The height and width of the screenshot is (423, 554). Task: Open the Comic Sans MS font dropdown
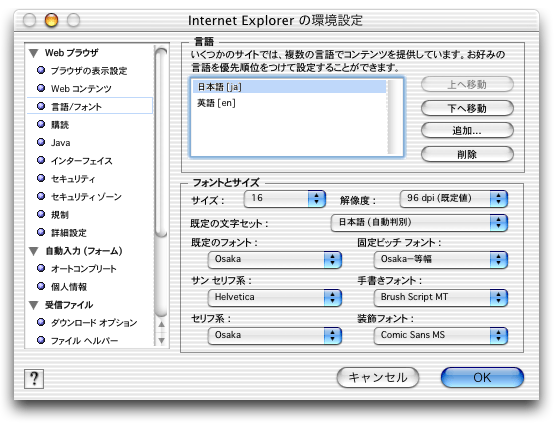[441, 335]
